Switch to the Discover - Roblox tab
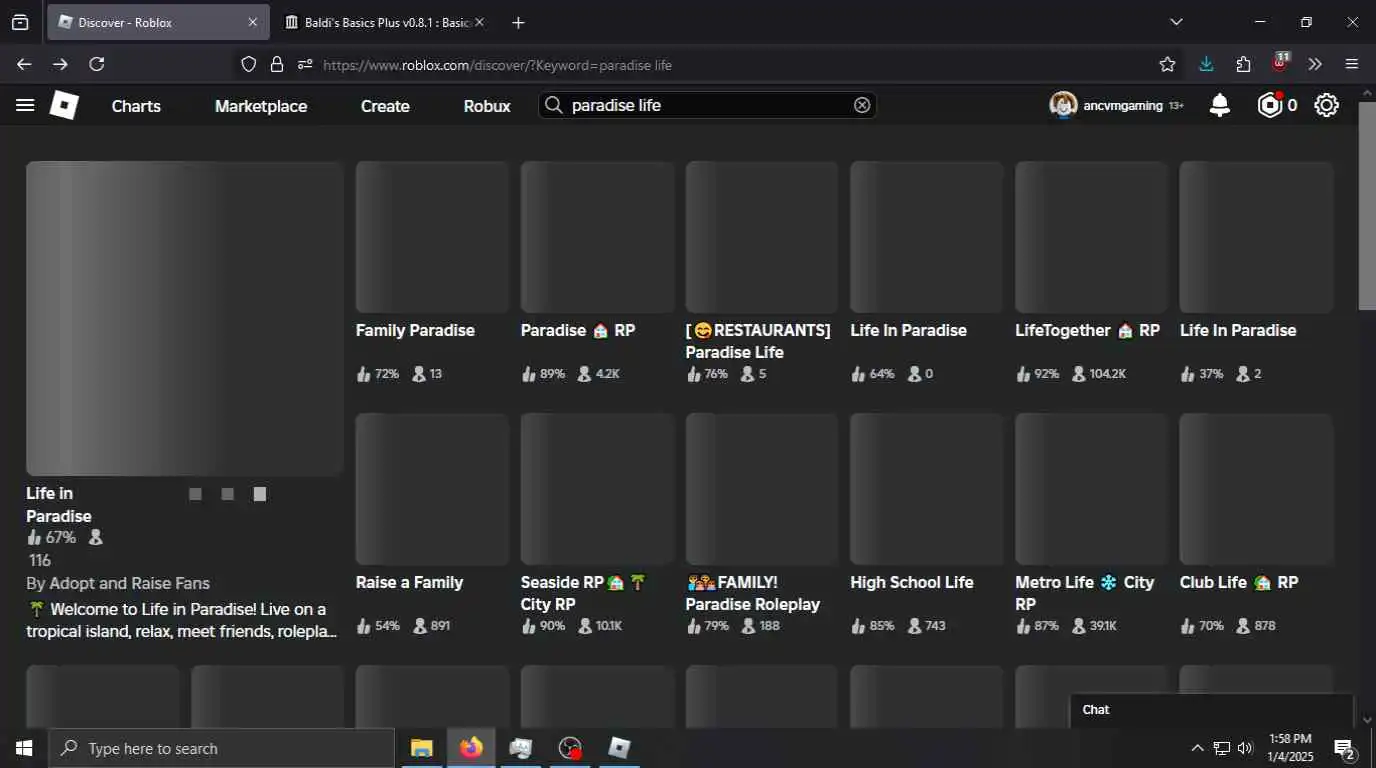This screenshot has height=768, width=1376. pos(158,22)
